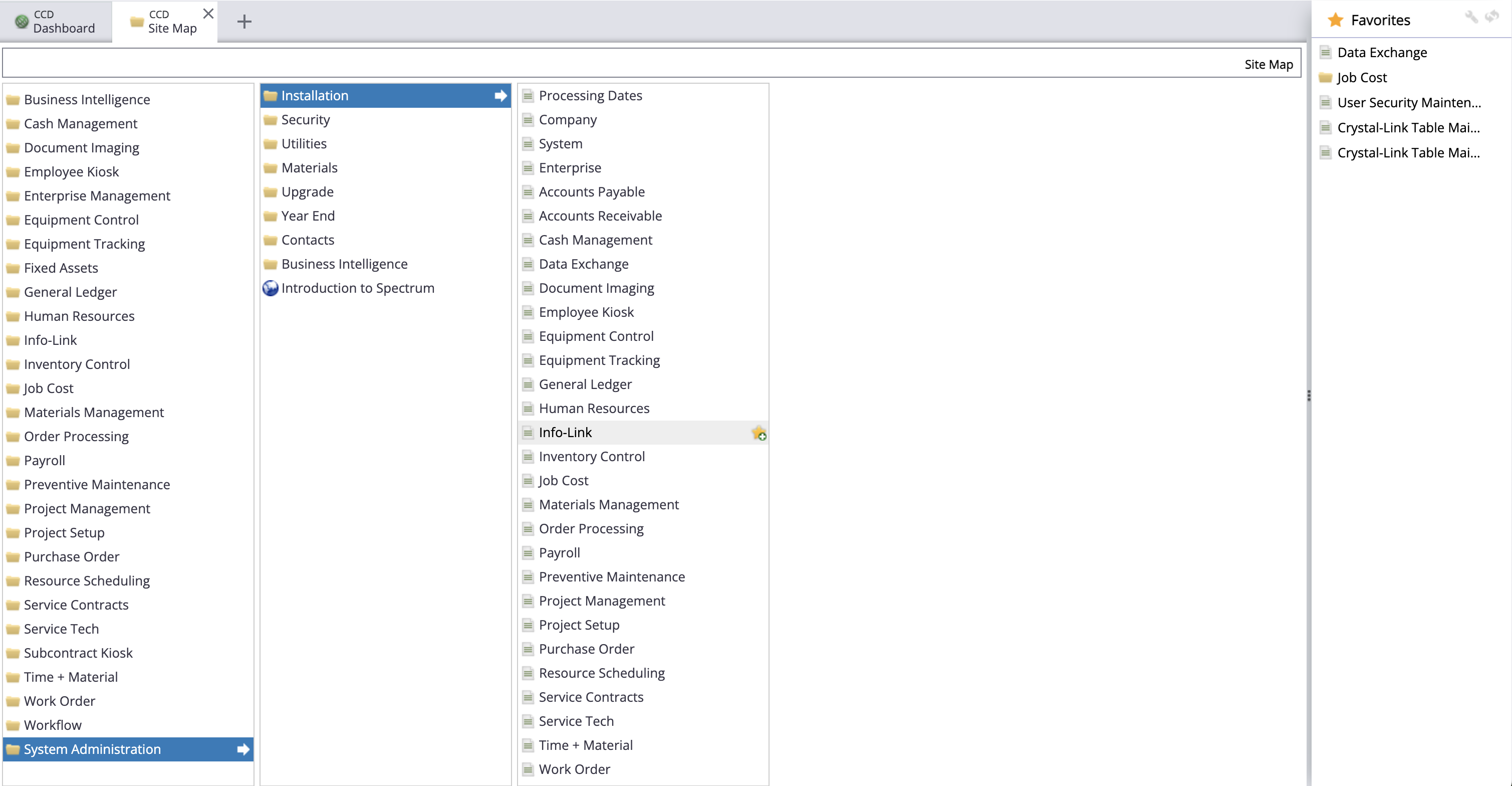Open User Security Maintenance favorite

point(1409,103)
